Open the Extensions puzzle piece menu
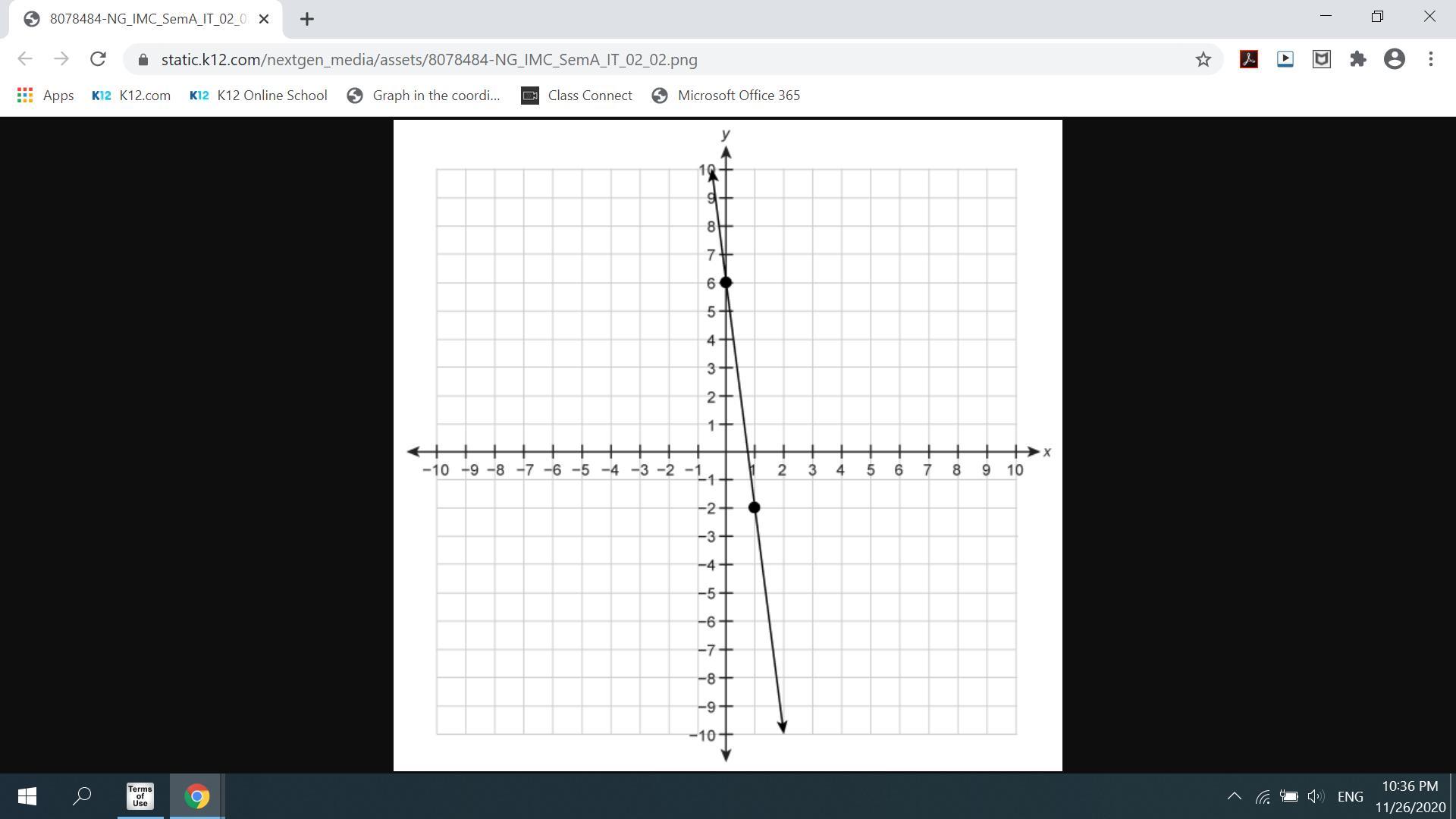The width and height of the screenshot is (1456, 819). (x=1357, y=59)
